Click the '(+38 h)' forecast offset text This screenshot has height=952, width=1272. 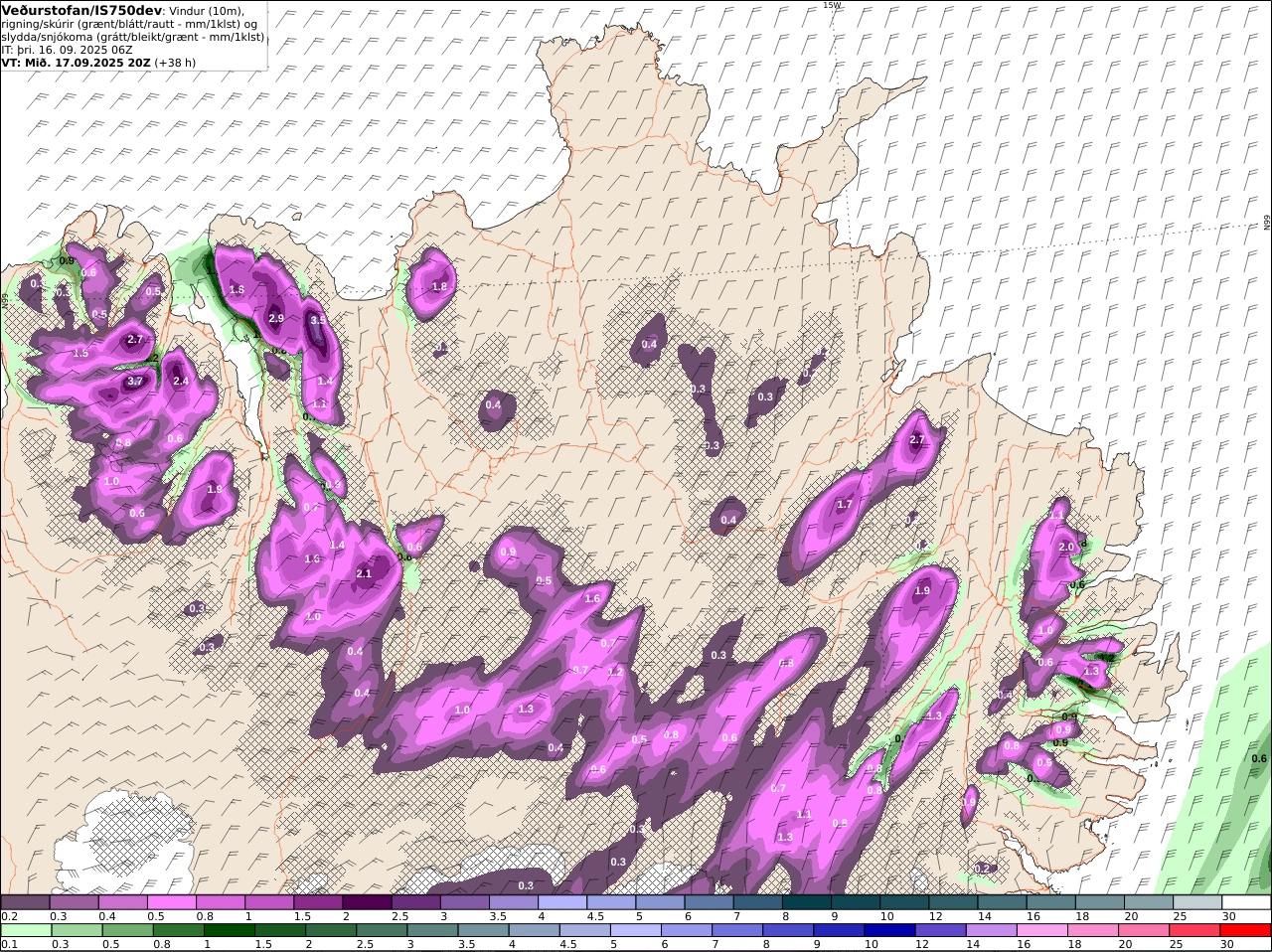[176, 63]
